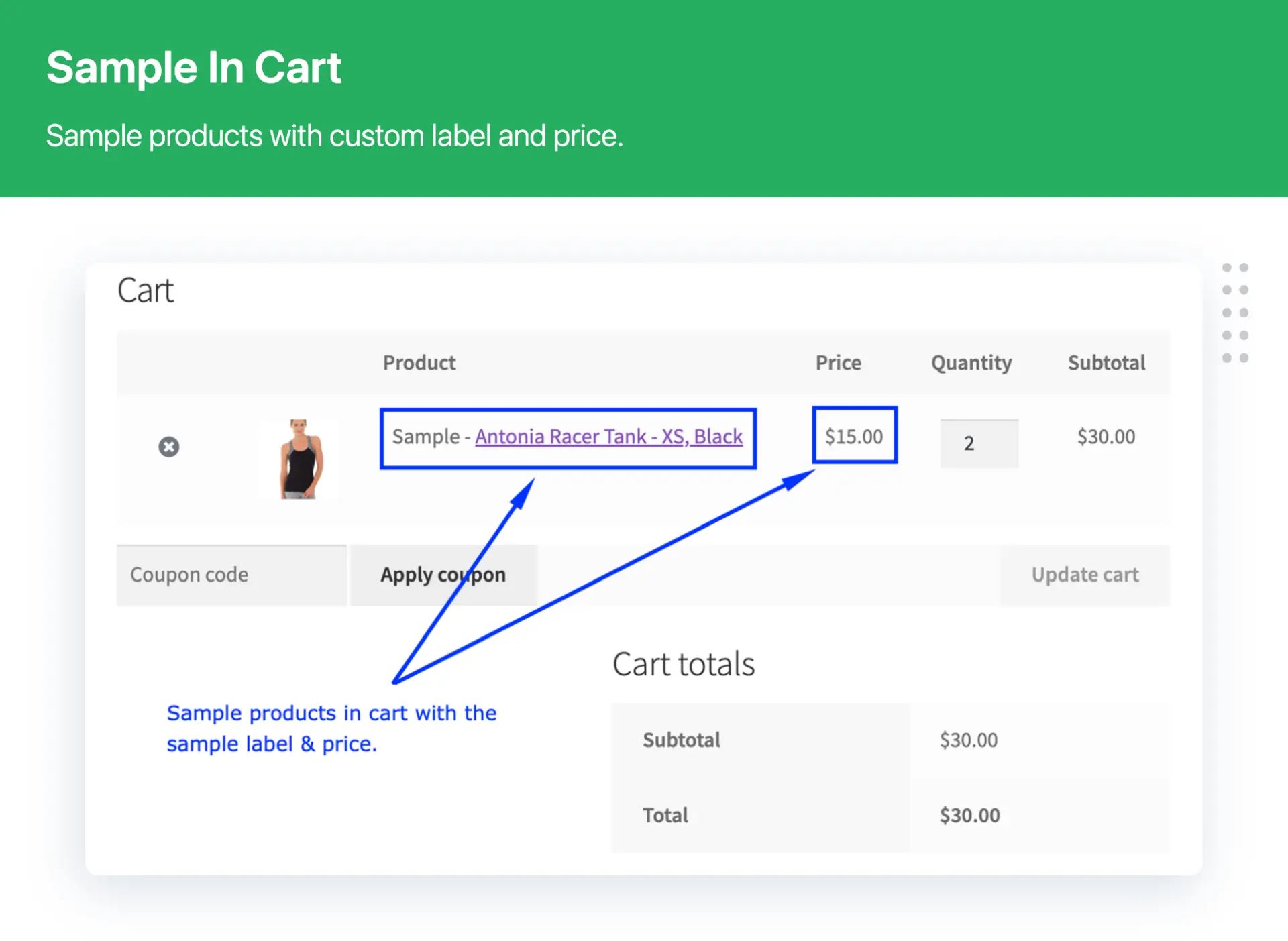1288x941 pixels.
Task: Click the quantity field showing 2
Action: 979,443
